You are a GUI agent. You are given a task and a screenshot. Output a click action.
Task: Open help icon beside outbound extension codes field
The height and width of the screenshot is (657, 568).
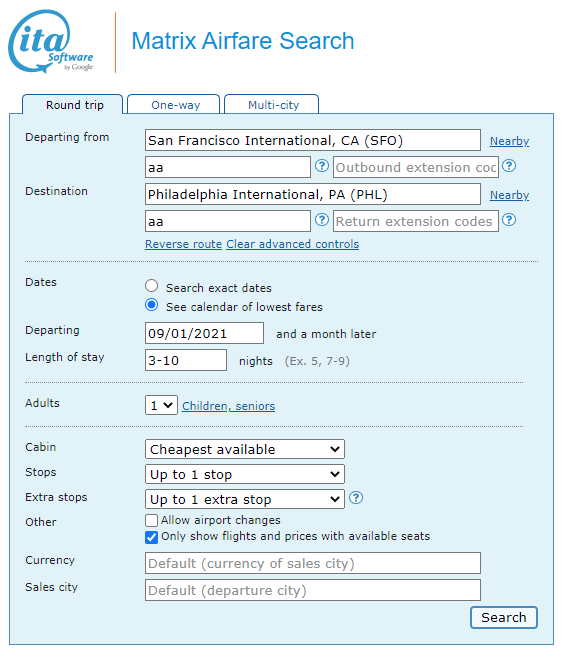[509, 166]
